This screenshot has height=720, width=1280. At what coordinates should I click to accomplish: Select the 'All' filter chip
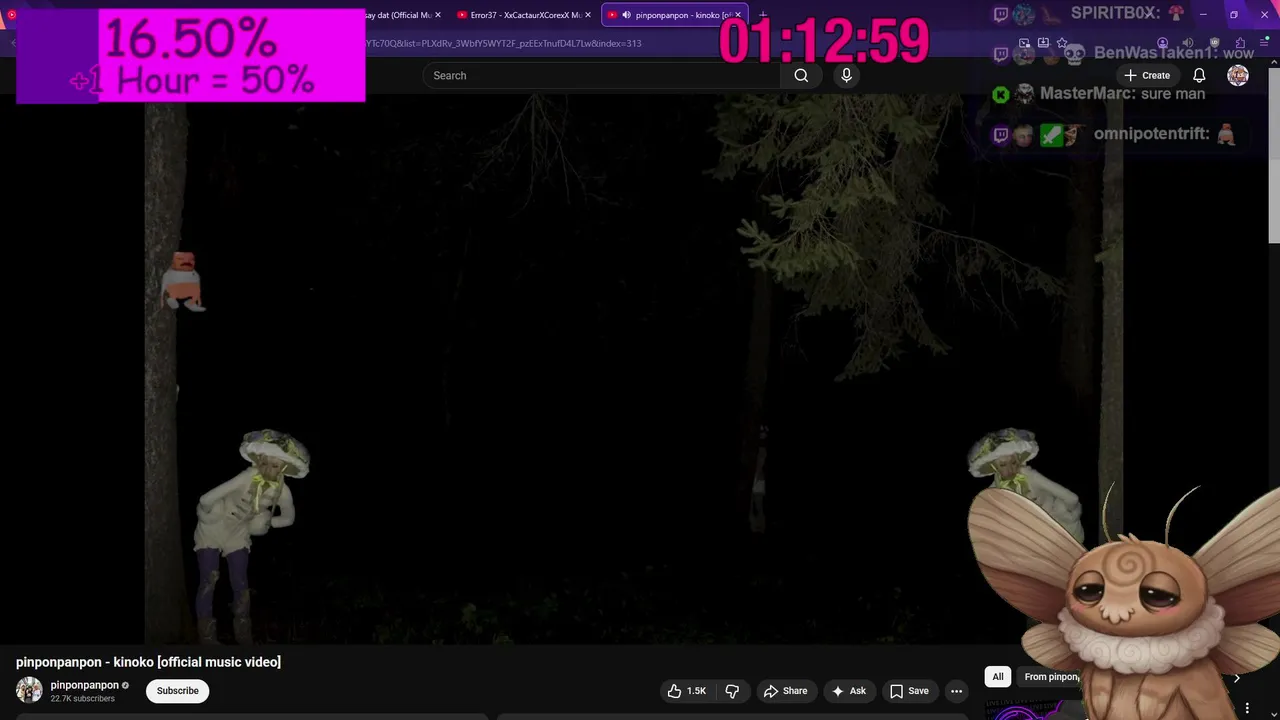point(997,677)
